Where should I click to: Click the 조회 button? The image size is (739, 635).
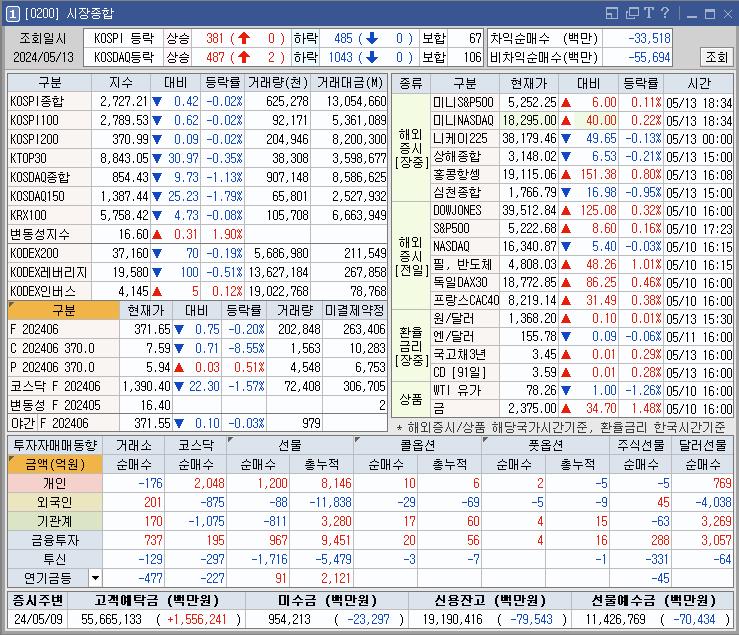click(x=716, y=57)
